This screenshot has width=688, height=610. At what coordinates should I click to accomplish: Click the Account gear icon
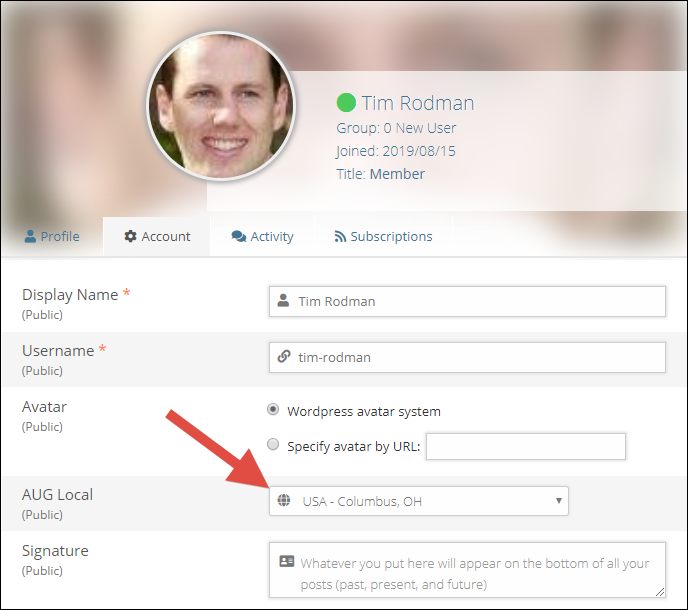click(x=130, y=236)
